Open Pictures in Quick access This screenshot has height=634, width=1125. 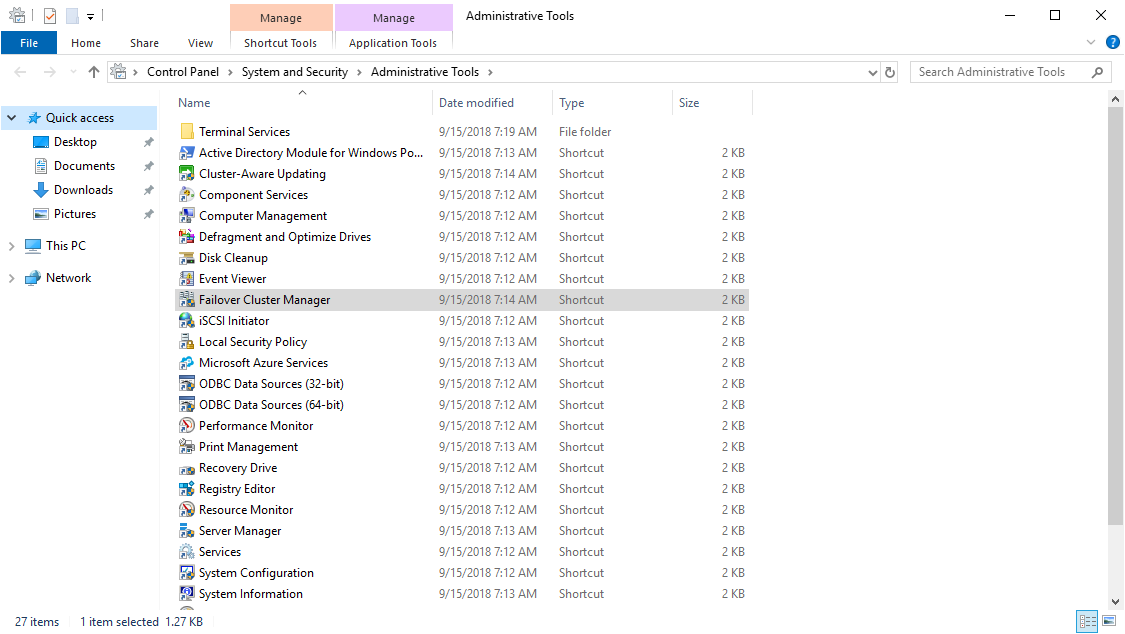click(75, 214)
